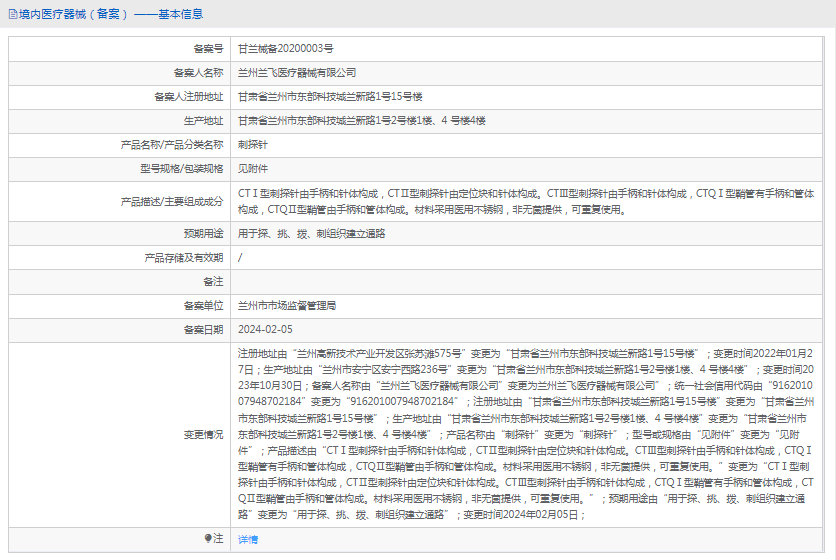Click the 变更情况 change history paragraph
Screen dimensions: 836x560
526,434
